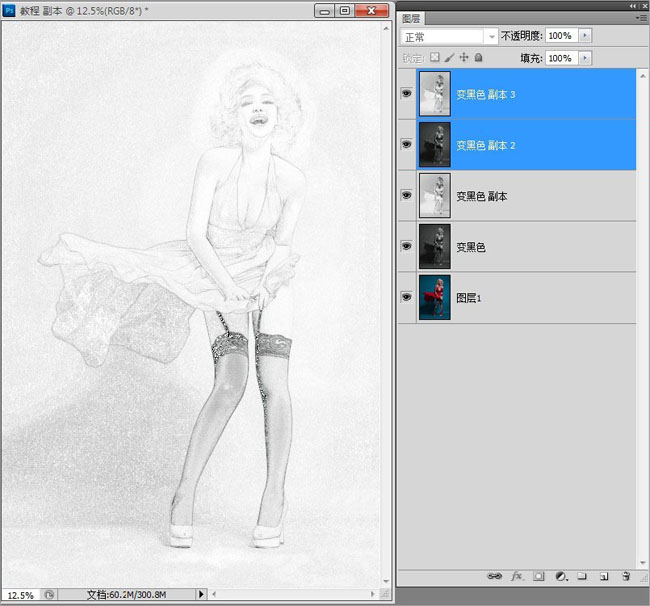
Task: Open the layer style fx menu
Action: coord(517,576)
